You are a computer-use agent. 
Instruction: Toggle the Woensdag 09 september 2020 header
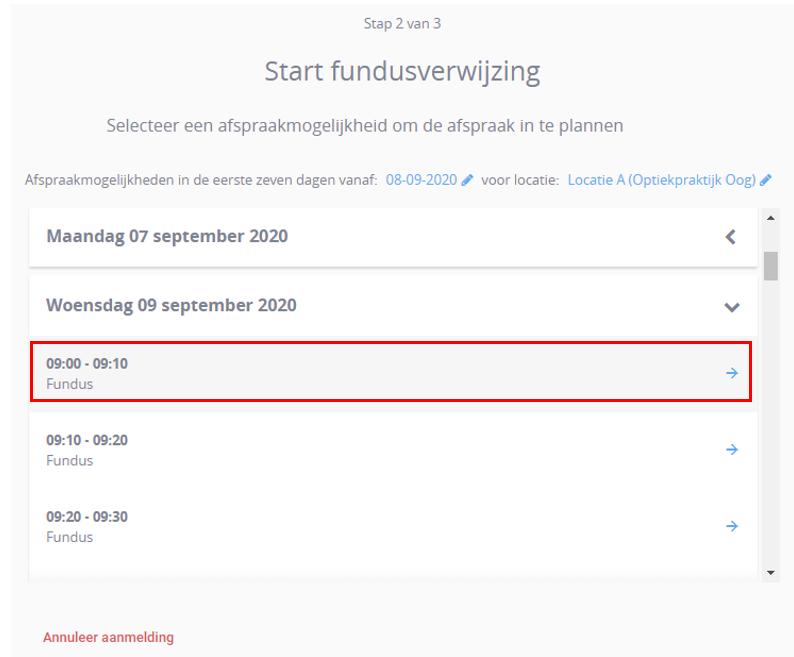(x=393, y=306)
